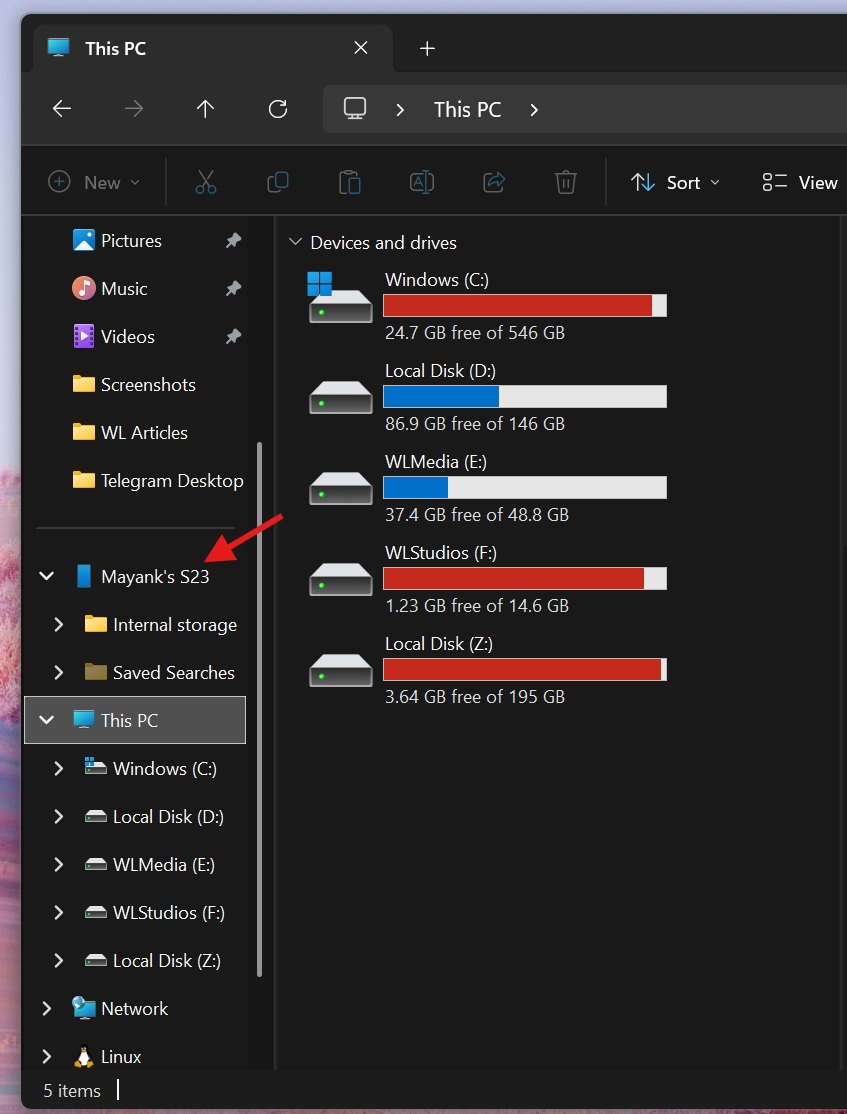Viewport: 847px width, 1114px height.
Task: Click the Delete trash icon
Action: 565,182
